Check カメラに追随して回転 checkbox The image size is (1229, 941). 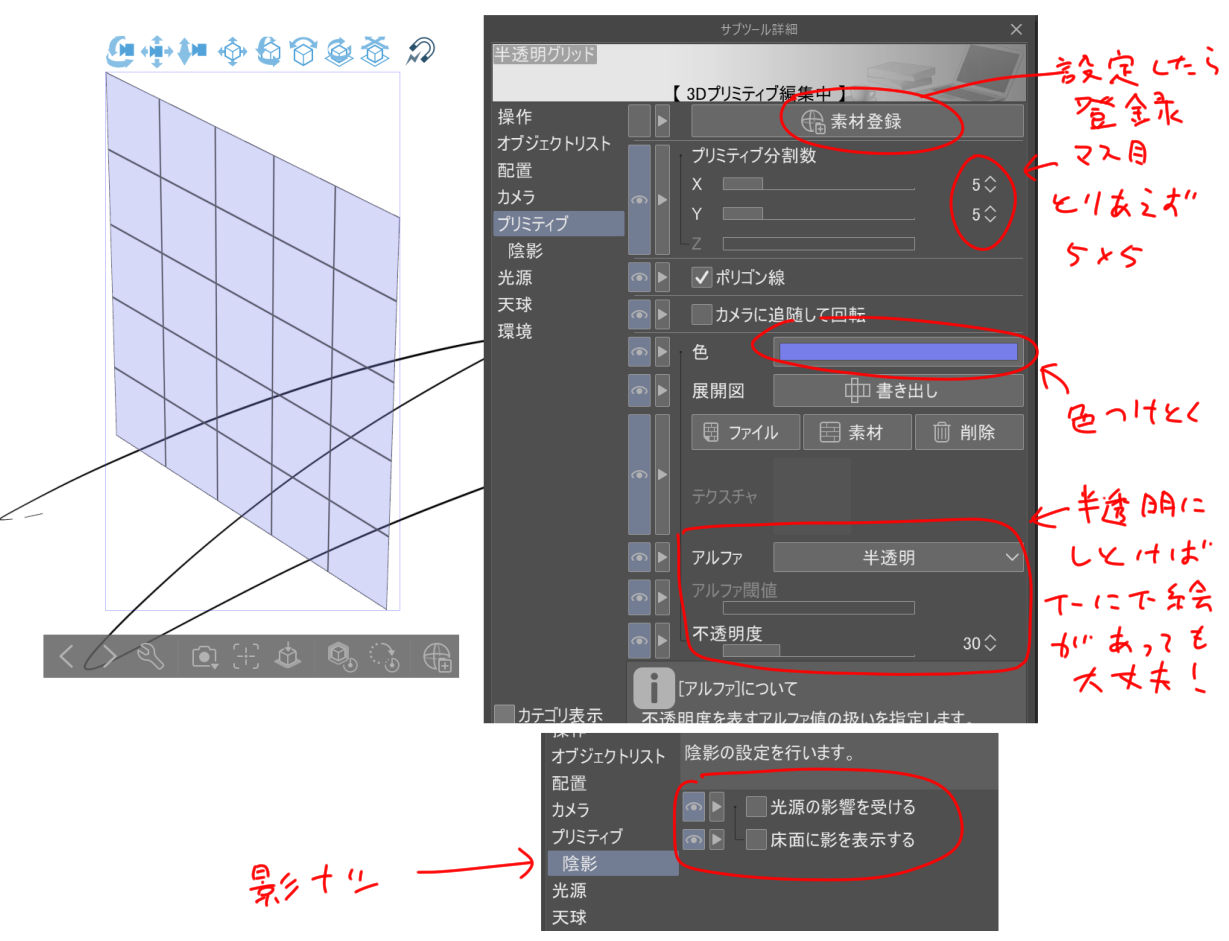tap(702, 315)
